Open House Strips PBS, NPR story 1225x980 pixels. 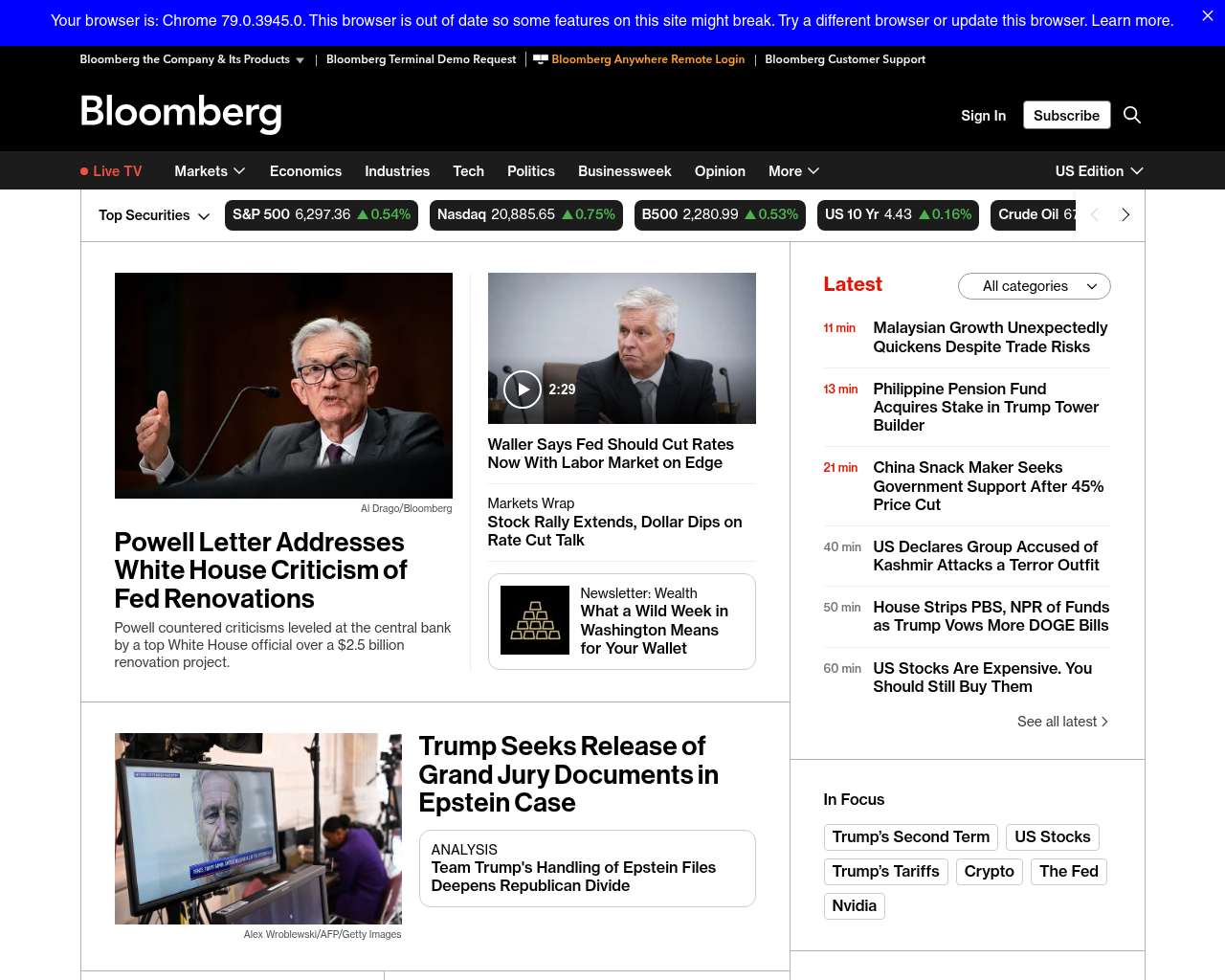pyautogui.click(x=991, y=616)
